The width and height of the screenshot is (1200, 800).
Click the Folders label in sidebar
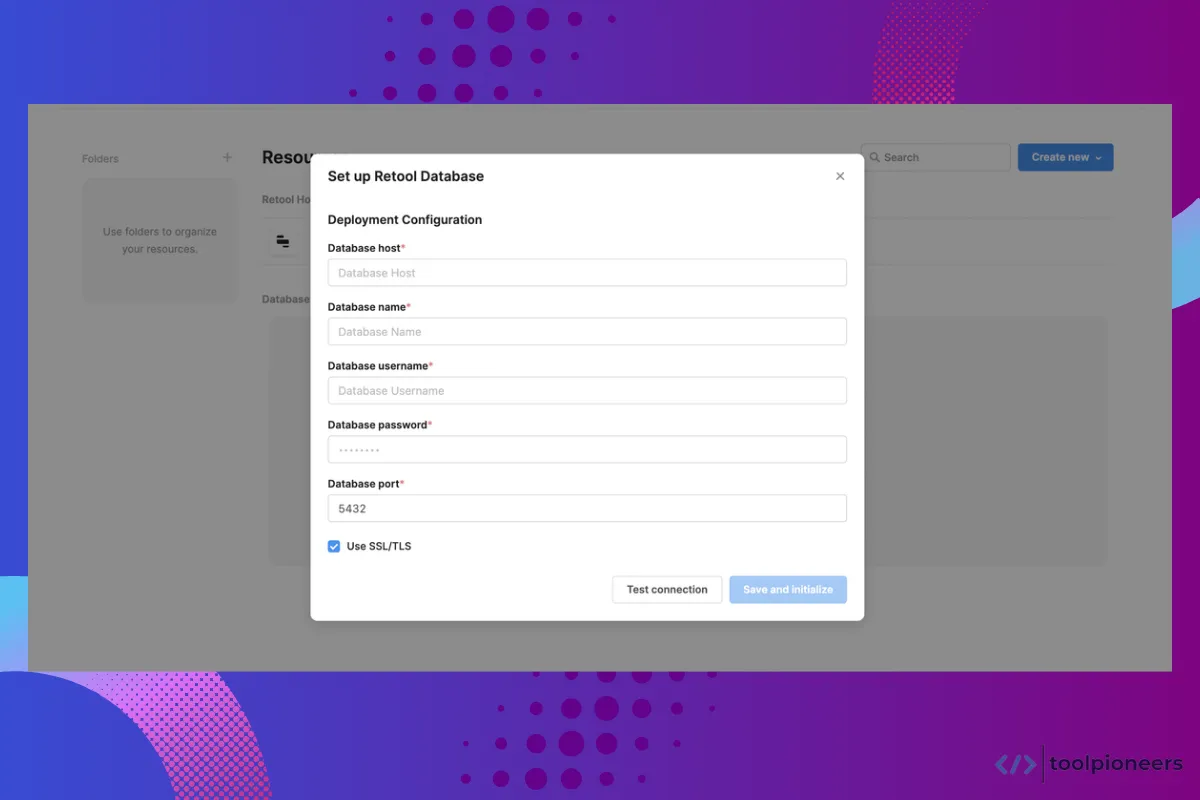(x=100, y=159)
